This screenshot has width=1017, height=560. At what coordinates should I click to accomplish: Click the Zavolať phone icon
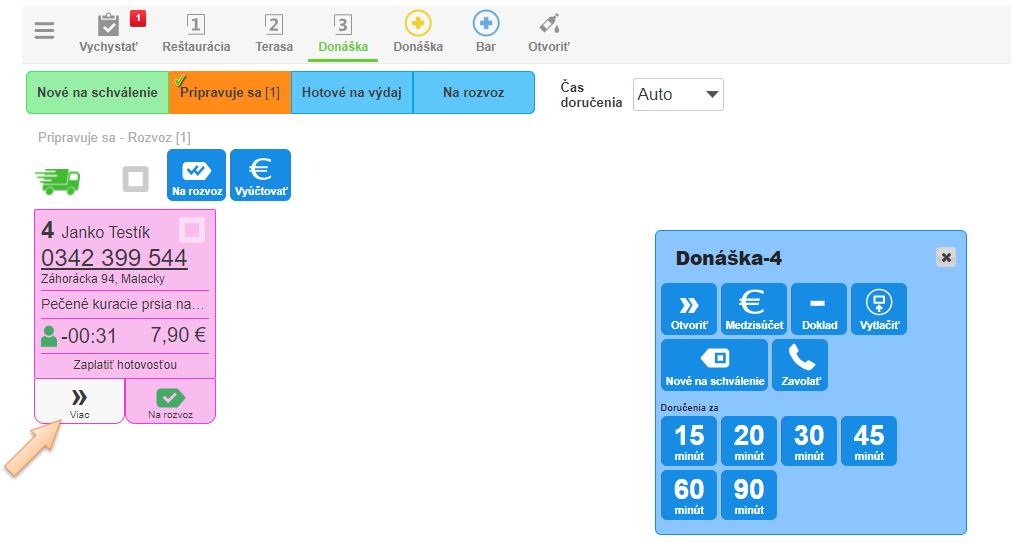coord(800,365)
